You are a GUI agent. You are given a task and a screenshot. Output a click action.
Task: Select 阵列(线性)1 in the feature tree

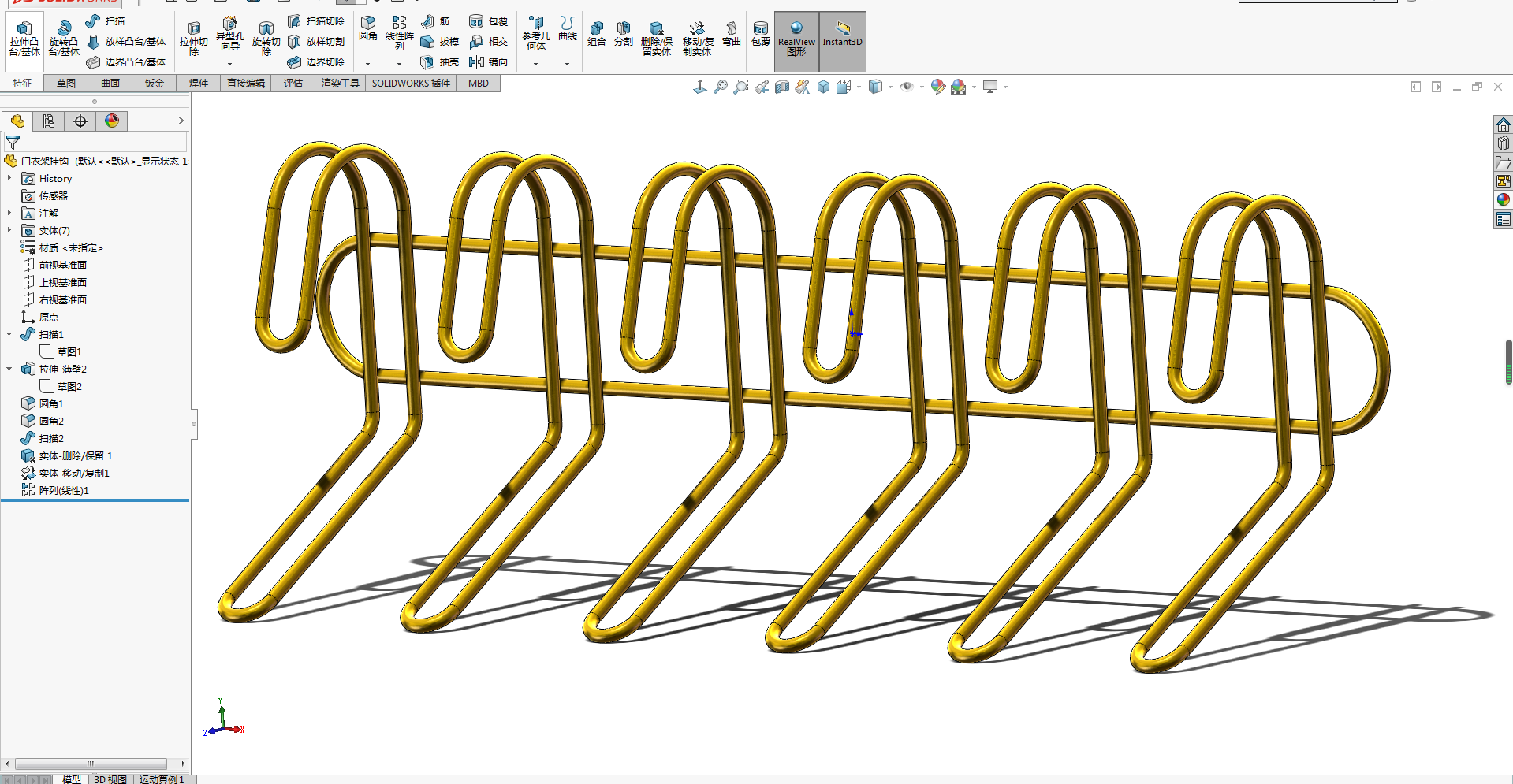(x=64, y=491)
